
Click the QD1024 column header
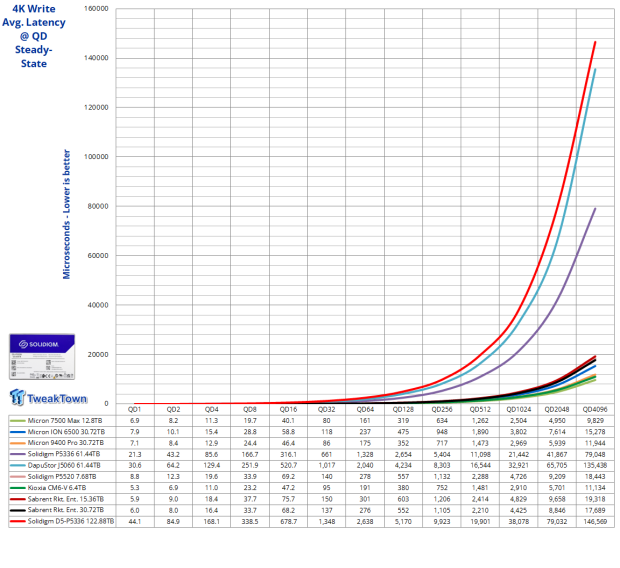[518, 409]
